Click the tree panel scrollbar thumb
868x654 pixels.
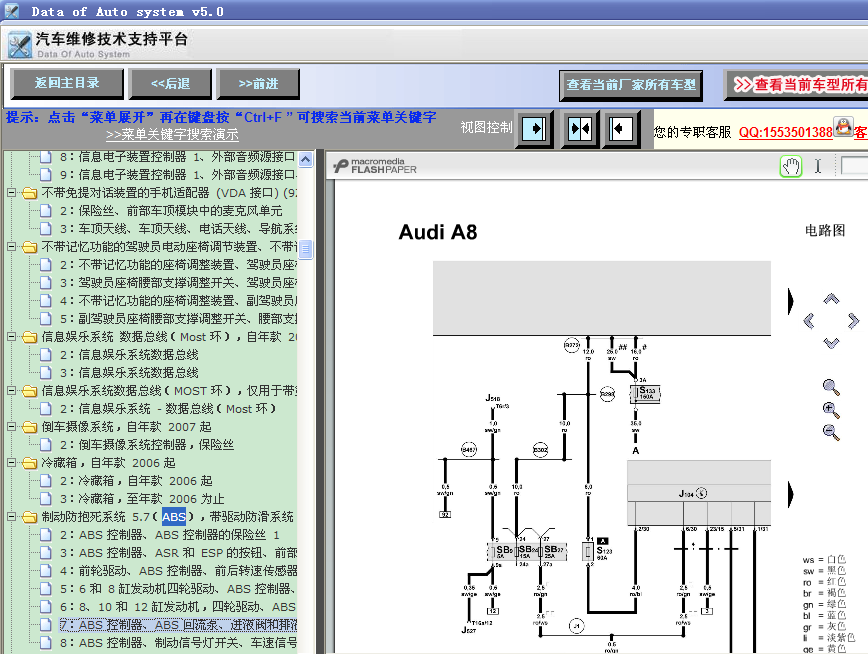click(x=306, y=249)
